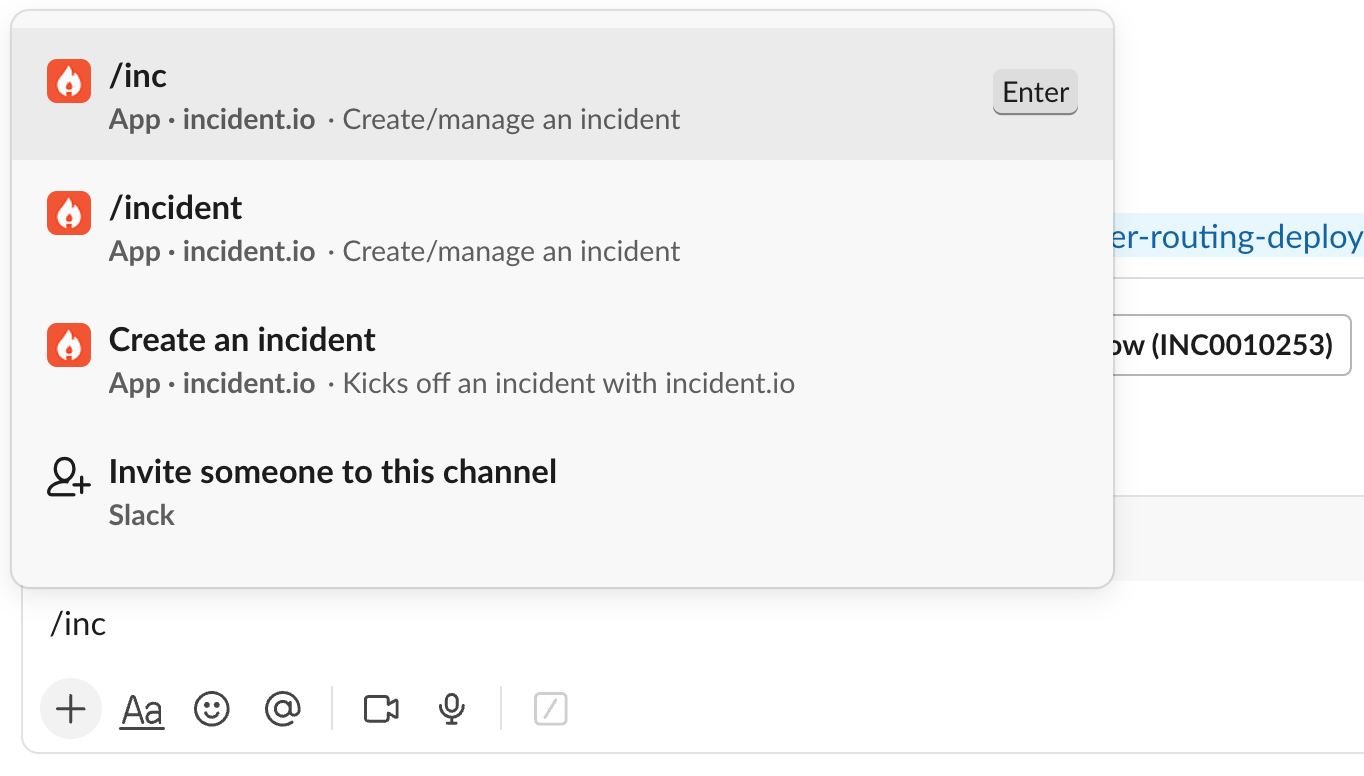Screen dimensions: 1364x776
Task: Pick the Create an incident shortcut
Action: tap(562, 358)
